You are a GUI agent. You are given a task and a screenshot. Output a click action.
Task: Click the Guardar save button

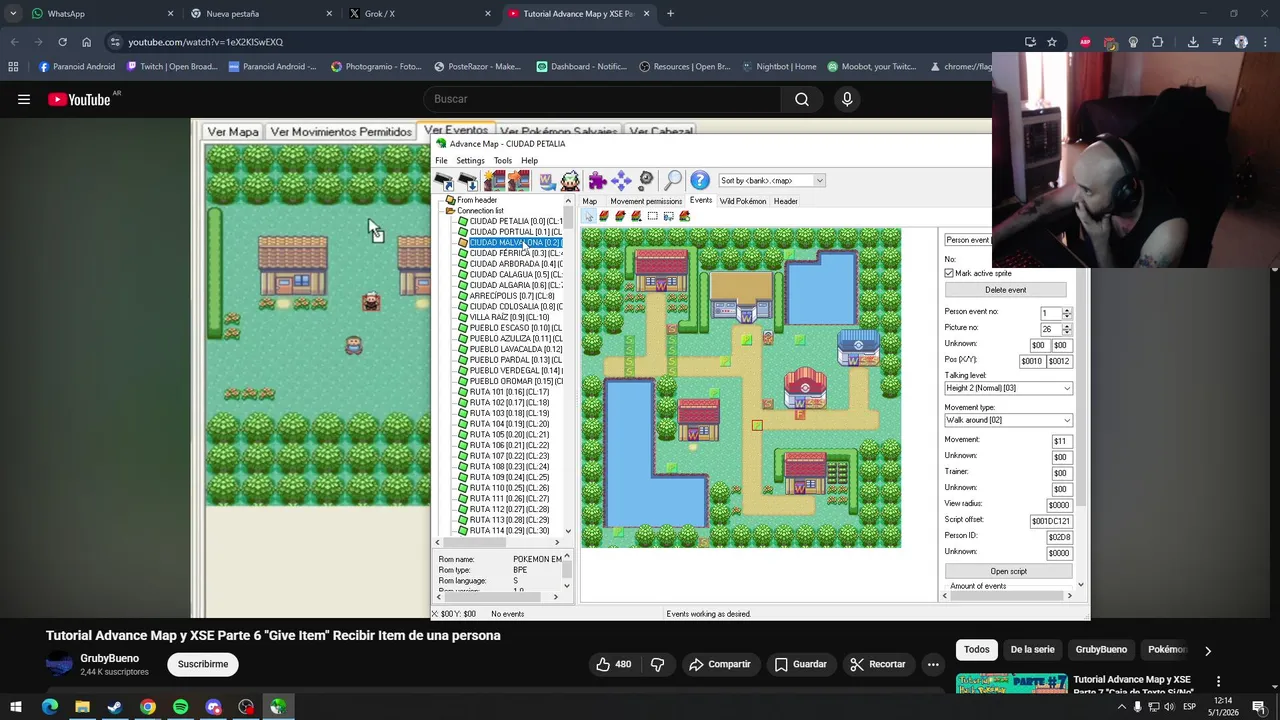point(800,664)
